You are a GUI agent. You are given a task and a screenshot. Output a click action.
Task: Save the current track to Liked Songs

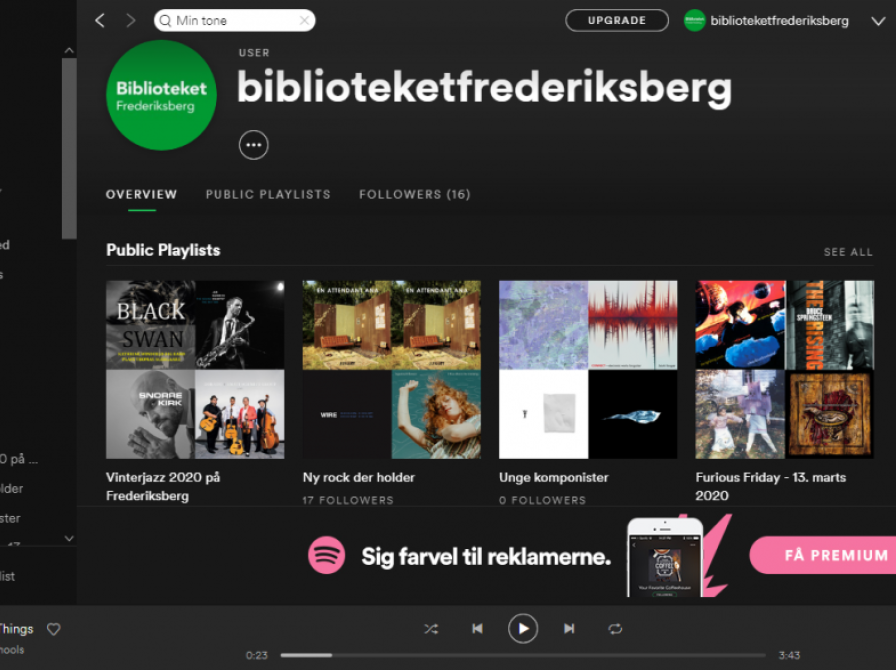click(54, 629)
